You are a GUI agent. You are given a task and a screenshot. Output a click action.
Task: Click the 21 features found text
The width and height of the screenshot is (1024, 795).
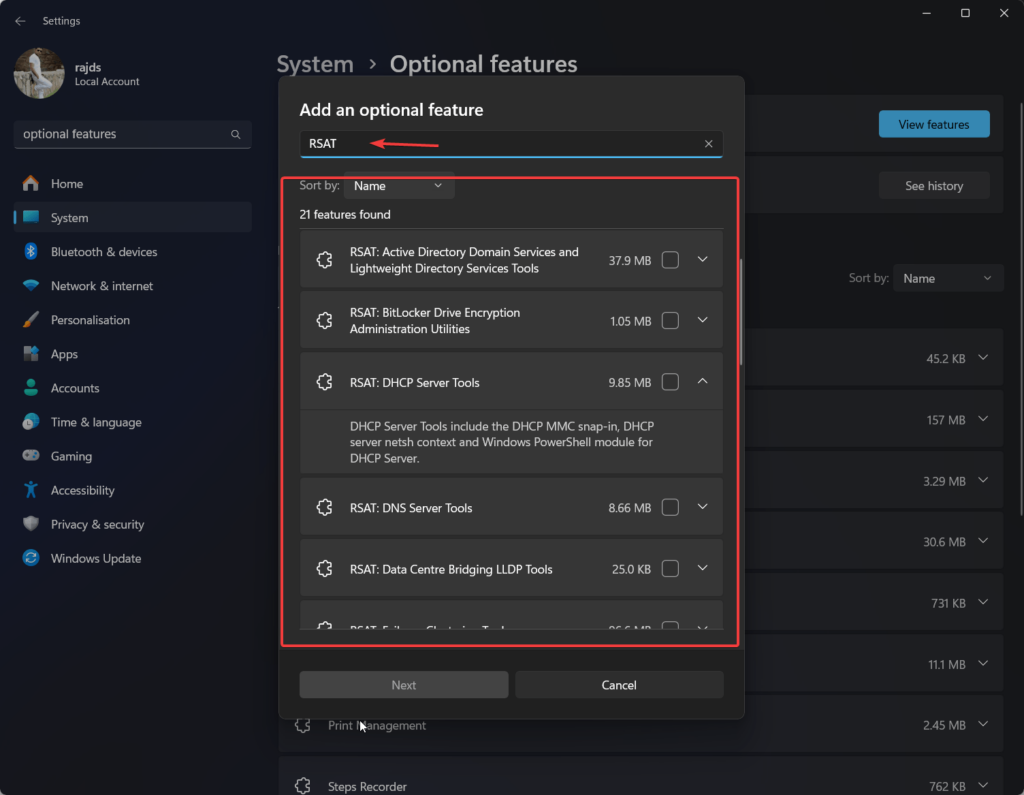pyautogui.click(x=345, y=214)
